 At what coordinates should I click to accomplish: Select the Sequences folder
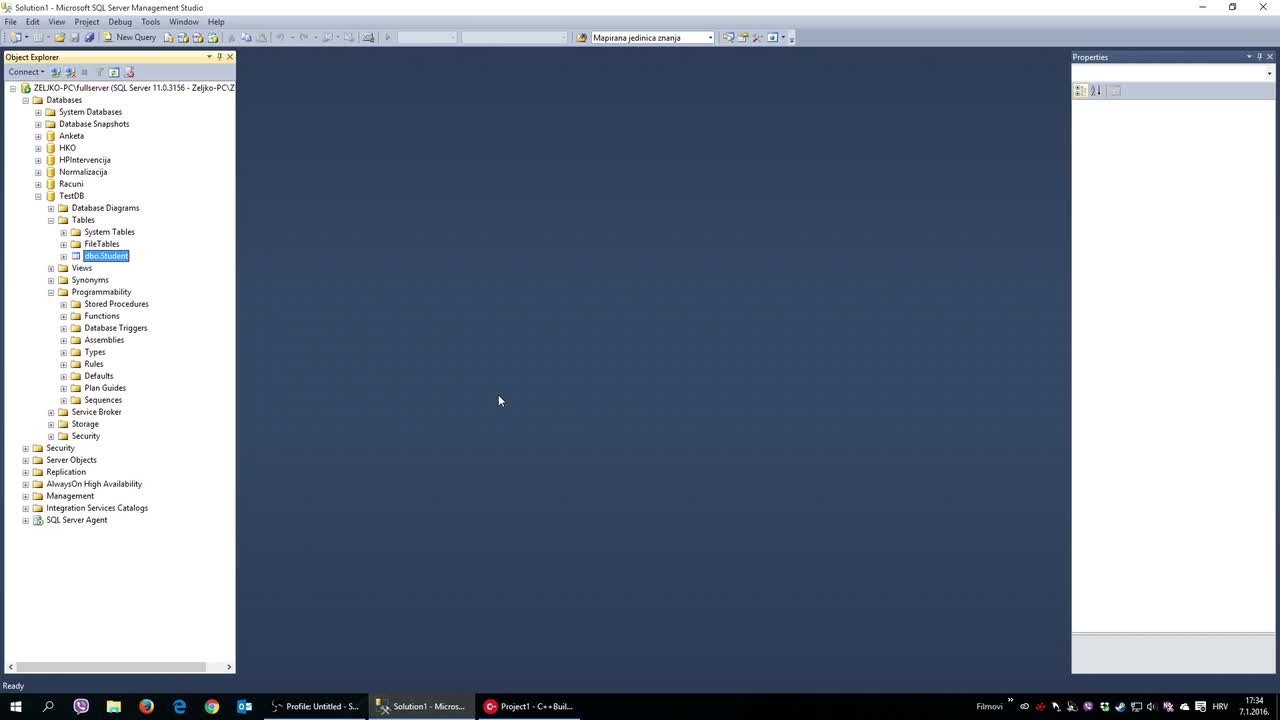point(103,400)
